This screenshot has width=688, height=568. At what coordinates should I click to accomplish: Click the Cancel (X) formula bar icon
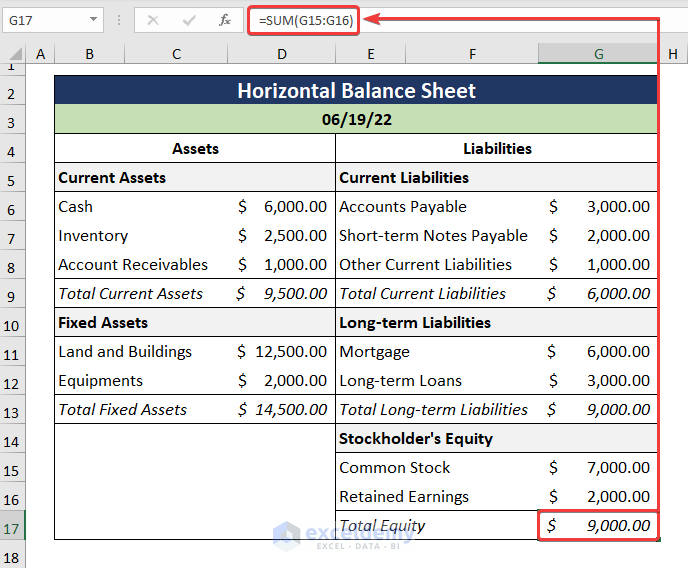[x=153, y=19]
